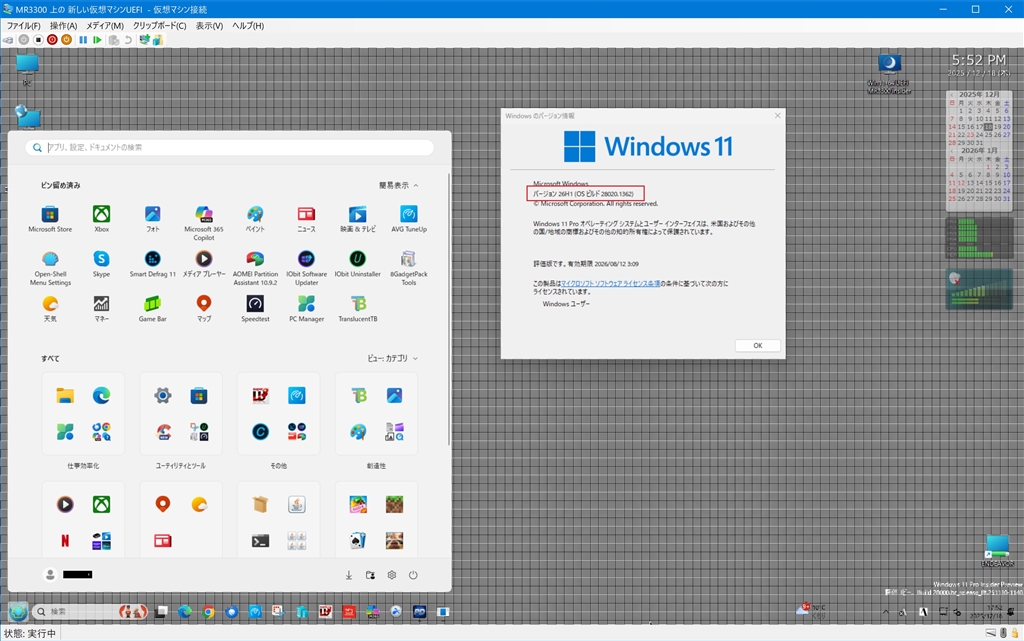Open Smart Defrag 11 from Start menu
This screenshot has height=641, width=1024.
pyautogui.click(x=152, y=260)
